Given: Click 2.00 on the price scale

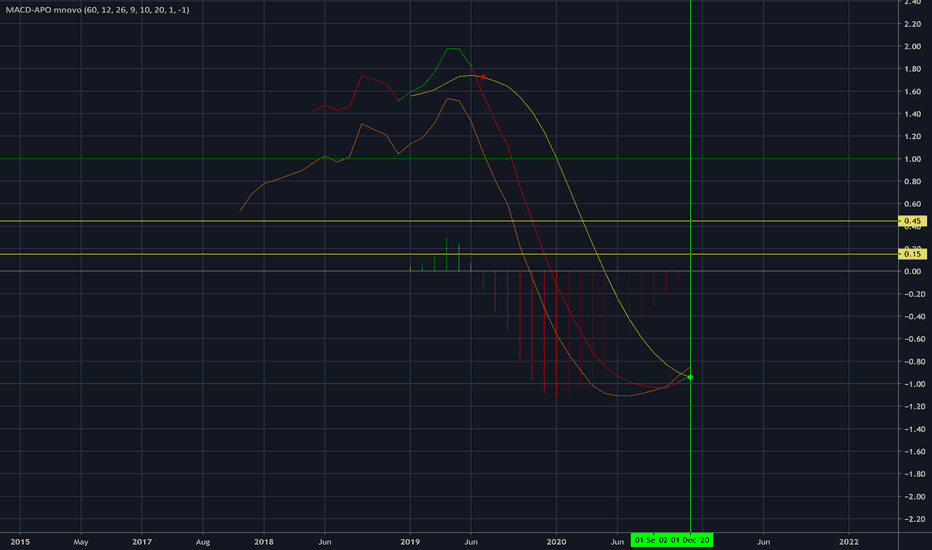Looking at the screenshot, I should pos(912,46).
